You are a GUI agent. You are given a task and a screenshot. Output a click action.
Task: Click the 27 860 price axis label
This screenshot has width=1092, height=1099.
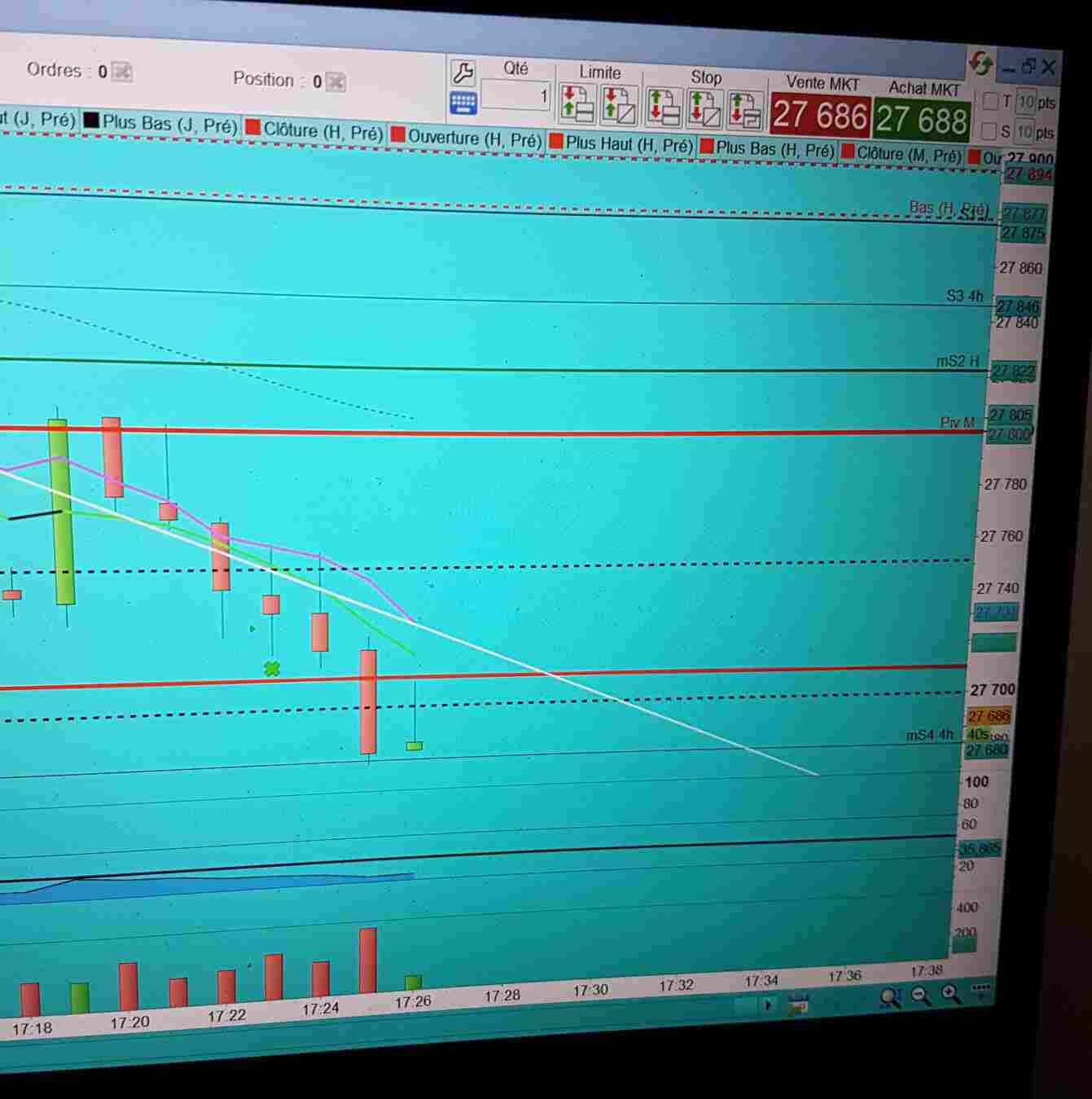click(1021, 268)
